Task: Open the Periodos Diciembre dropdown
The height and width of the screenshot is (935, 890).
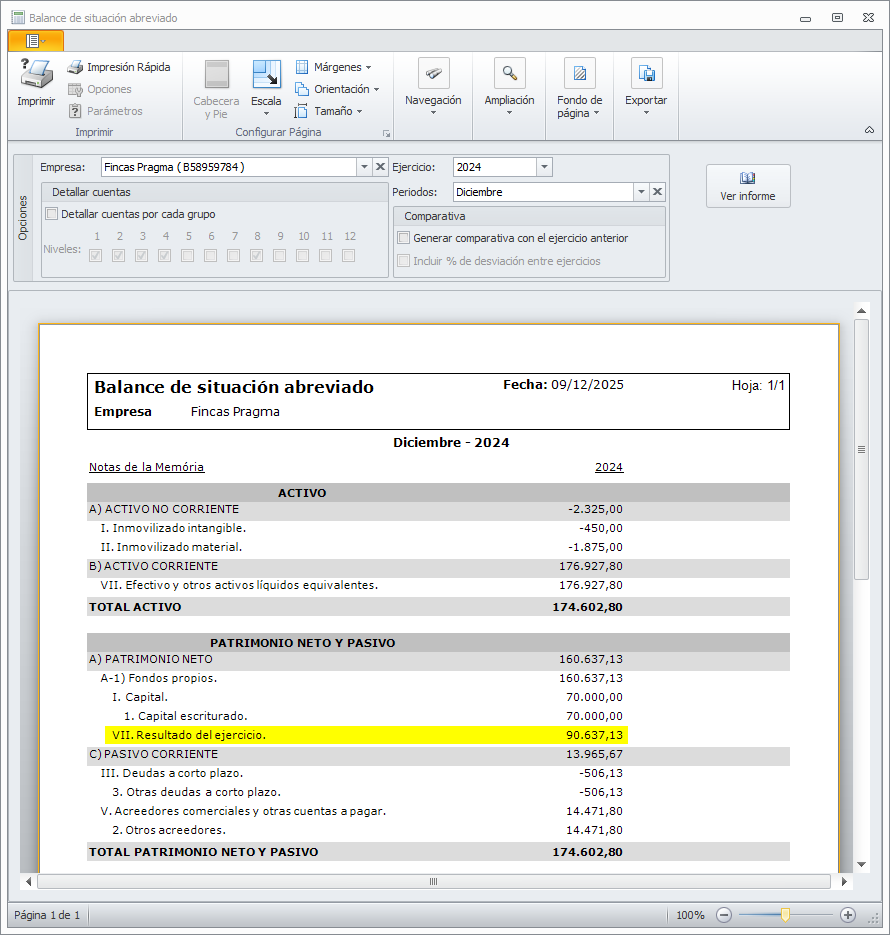Action: coord(641,192)
